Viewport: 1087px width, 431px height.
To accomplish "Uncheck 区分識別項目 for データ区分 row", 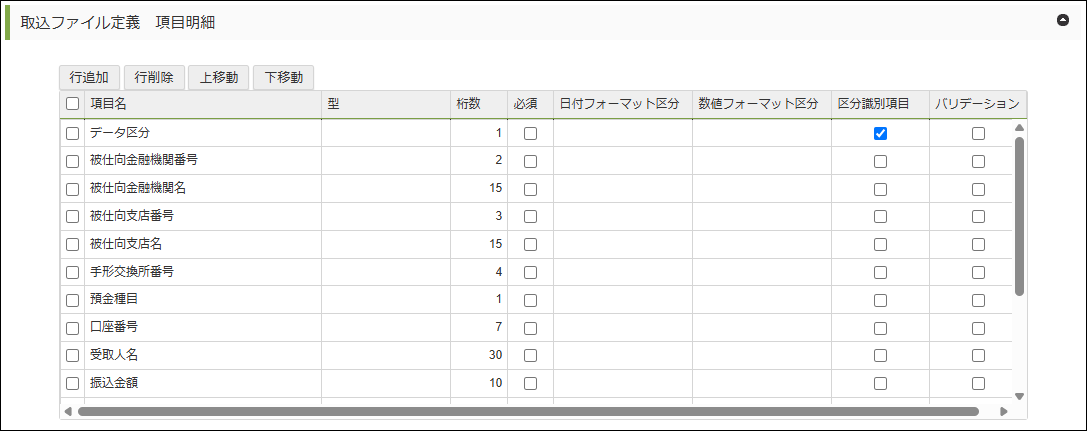I will click(880, 133).
